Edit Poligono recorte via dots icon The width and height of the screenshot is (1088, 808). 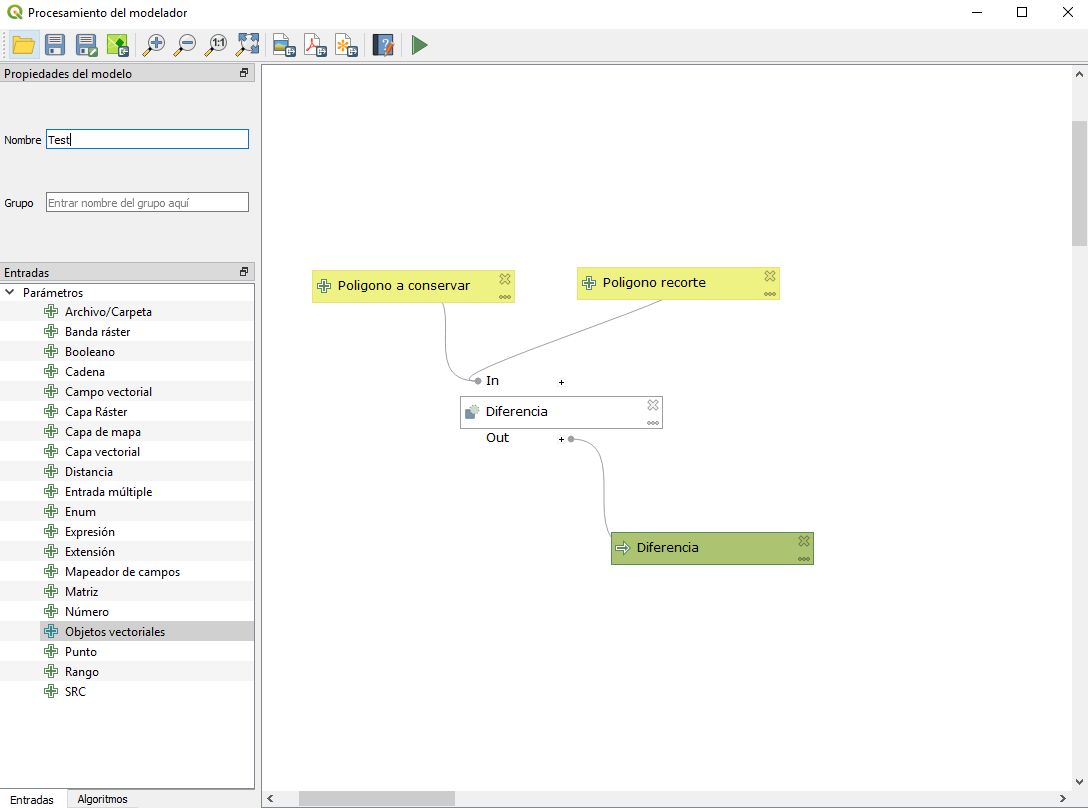pyautogui.click(x=770, y=294)
